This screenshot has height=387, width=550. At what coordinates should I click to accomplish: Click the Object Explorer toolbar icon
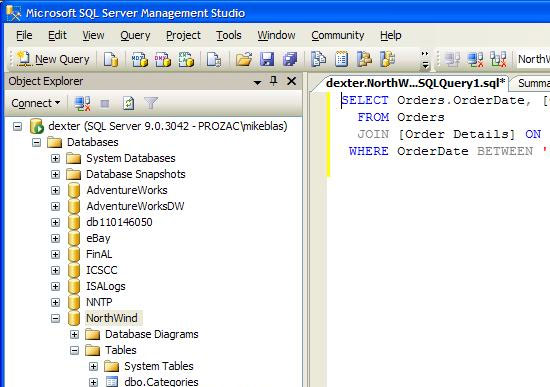click(364, 59)
